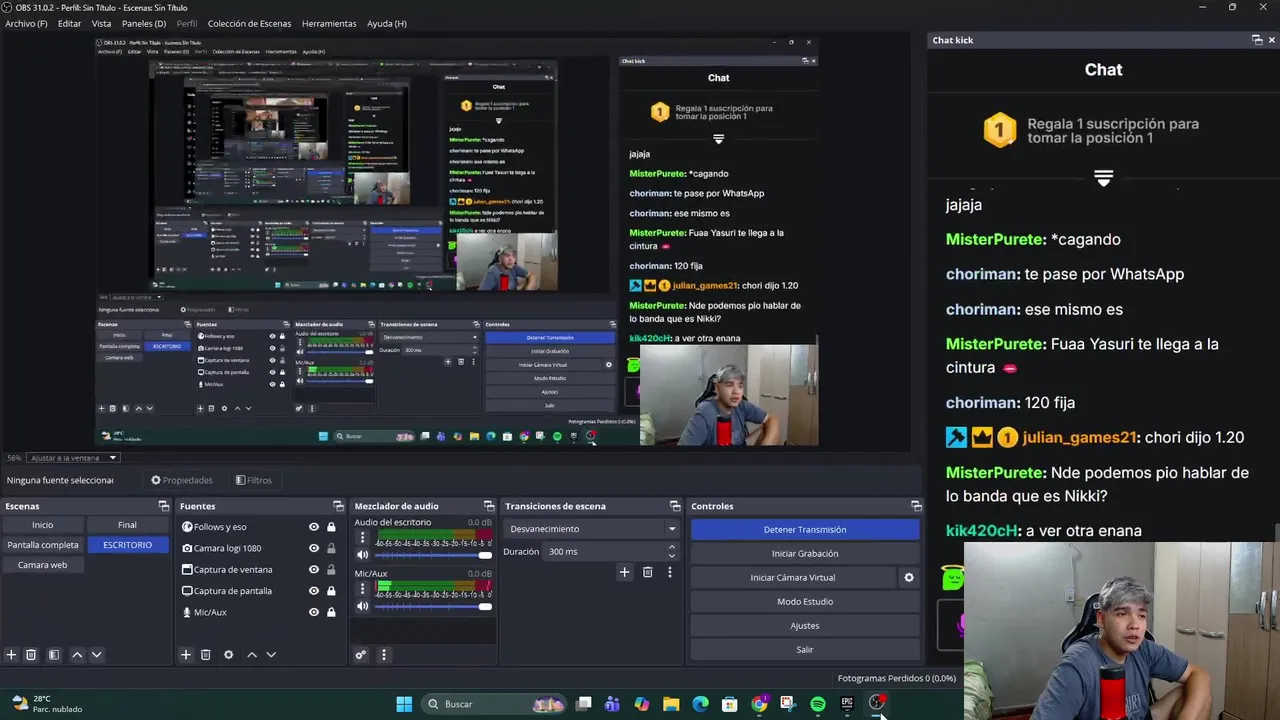
Task: Hide the Mic/Aux source
Action: pyautogui.click(x=314, y=612)
